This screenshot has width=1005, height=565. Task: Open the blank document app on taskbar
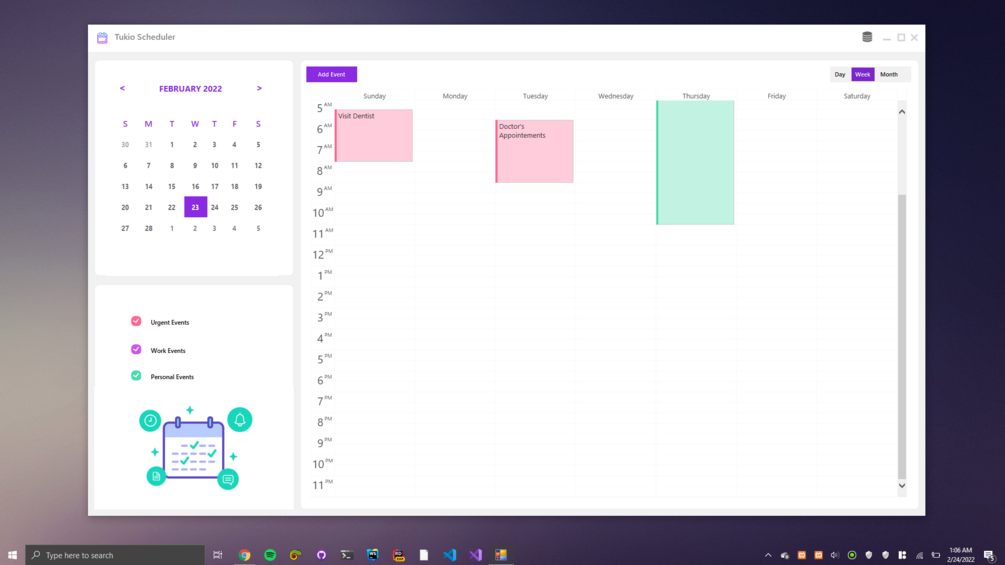point(424,555)
